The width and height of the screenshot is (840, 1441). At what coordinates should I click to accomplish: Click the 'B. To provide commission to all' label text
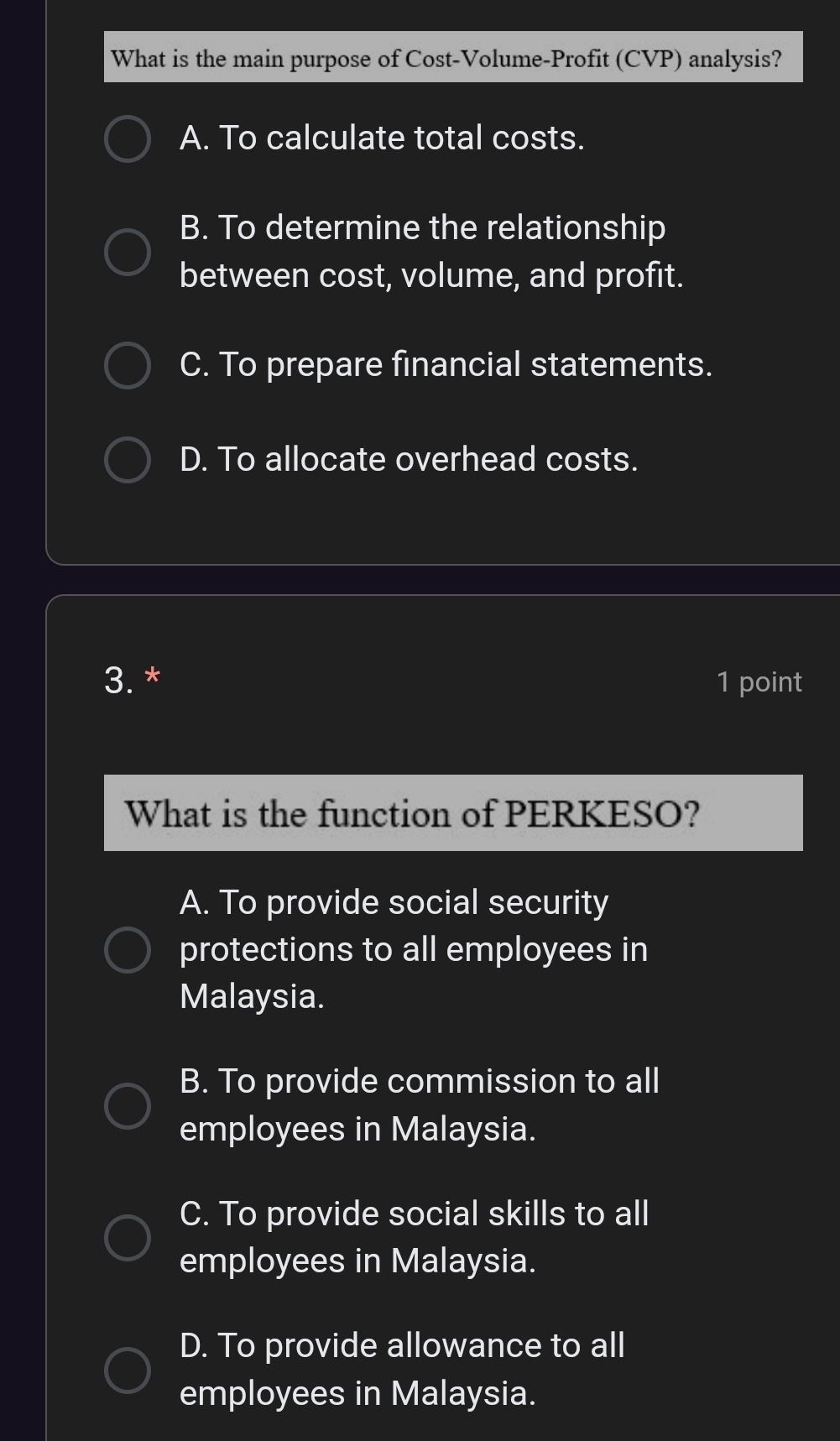[x=420, y=1081]
